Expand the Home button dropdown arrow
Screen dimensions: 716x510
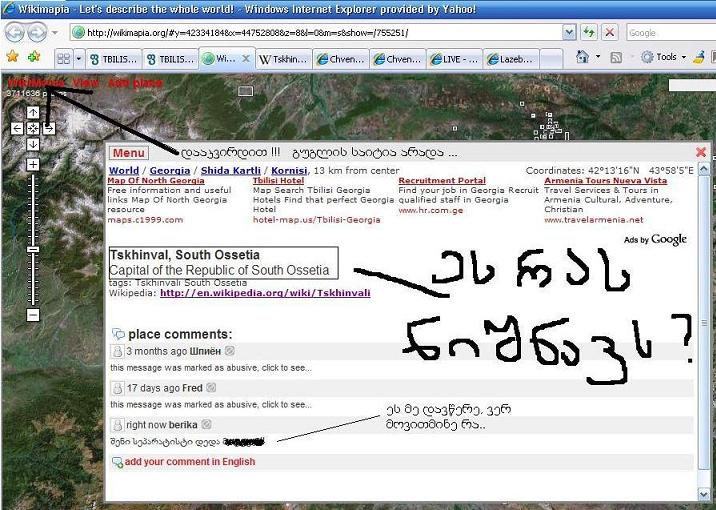(x=598, y=57)
